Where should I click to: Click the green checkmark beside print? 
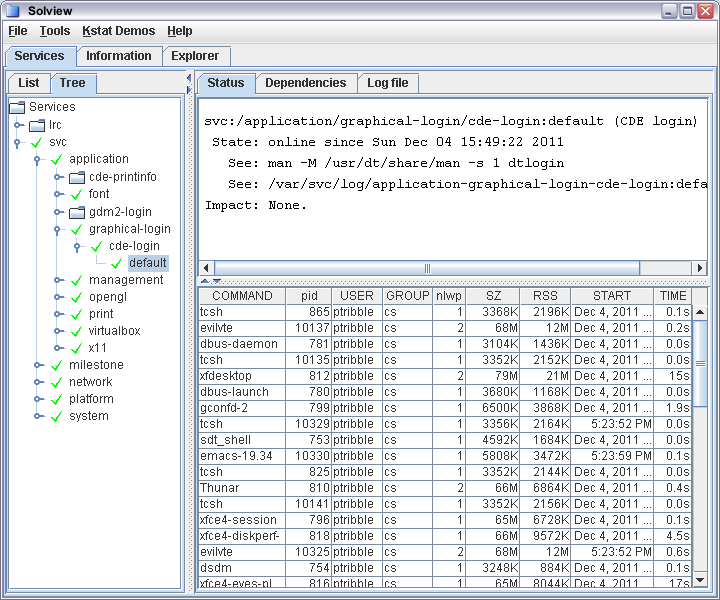(76, 314)
